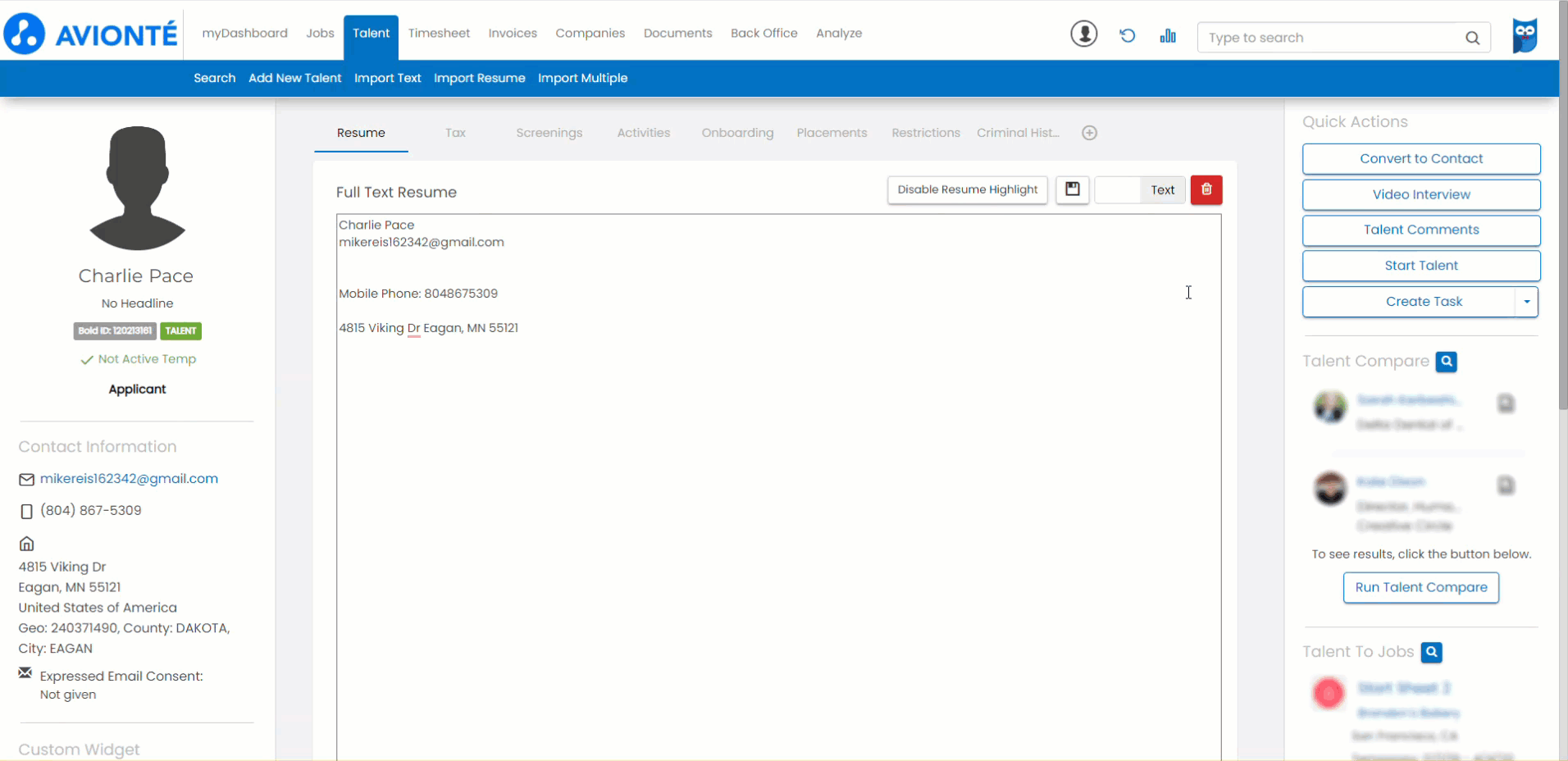
Task: Toggle Disable Resume Highlight
Action: pos(967,189)
